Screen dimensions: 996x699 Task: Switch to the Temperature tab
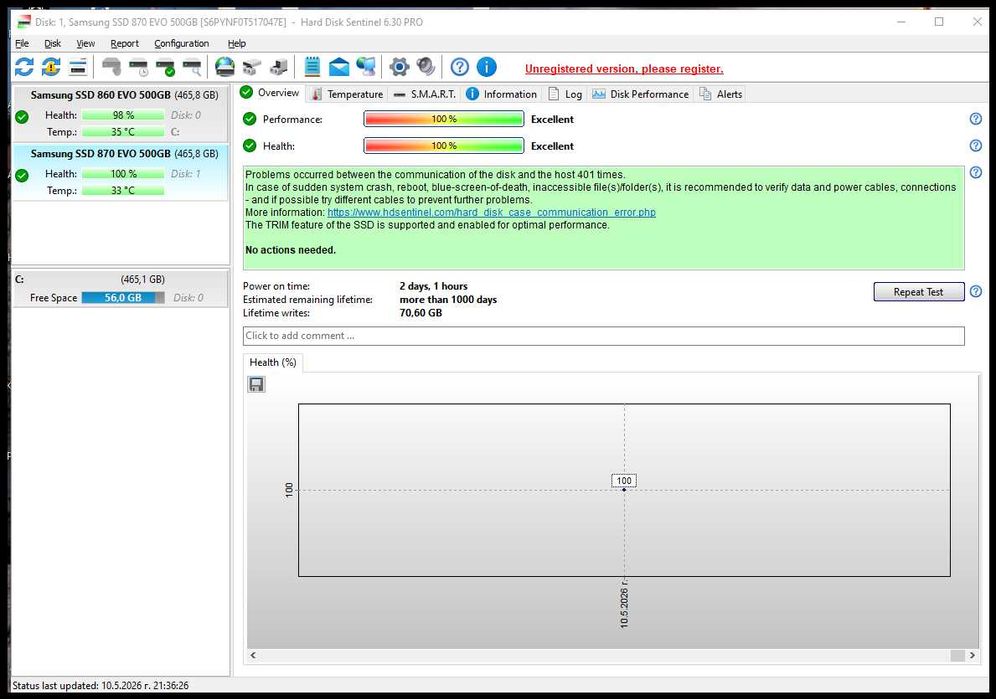(348, 94)
